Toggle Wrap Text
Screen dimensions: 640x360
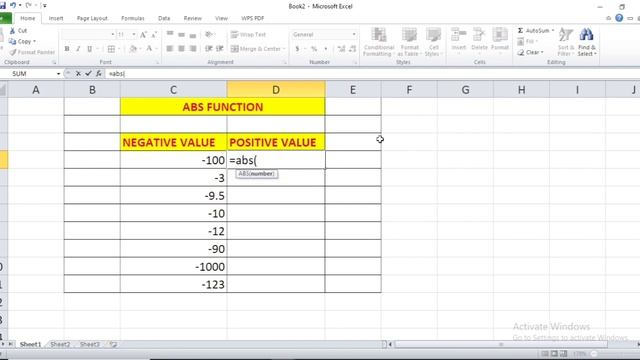248,35
